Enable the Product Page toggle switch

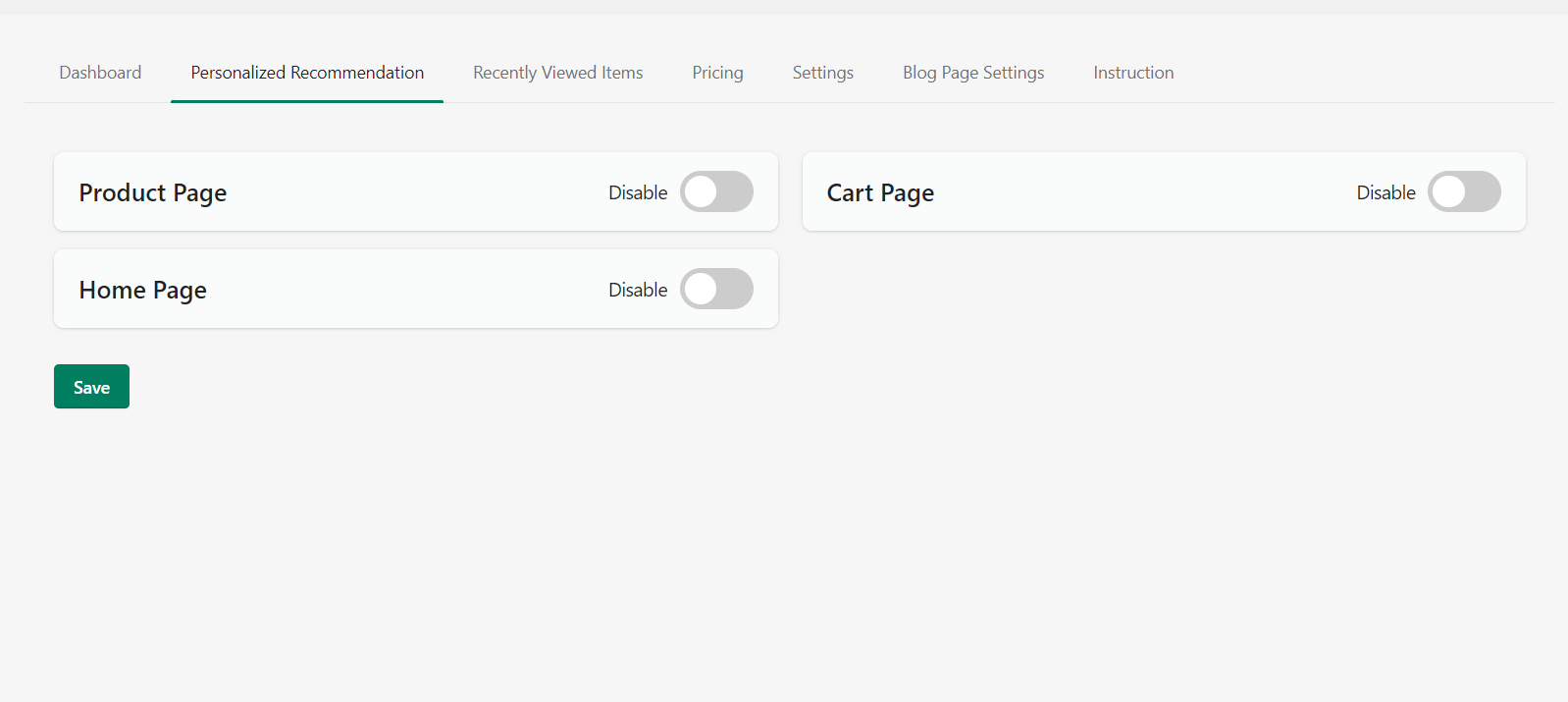coord(716,191)
